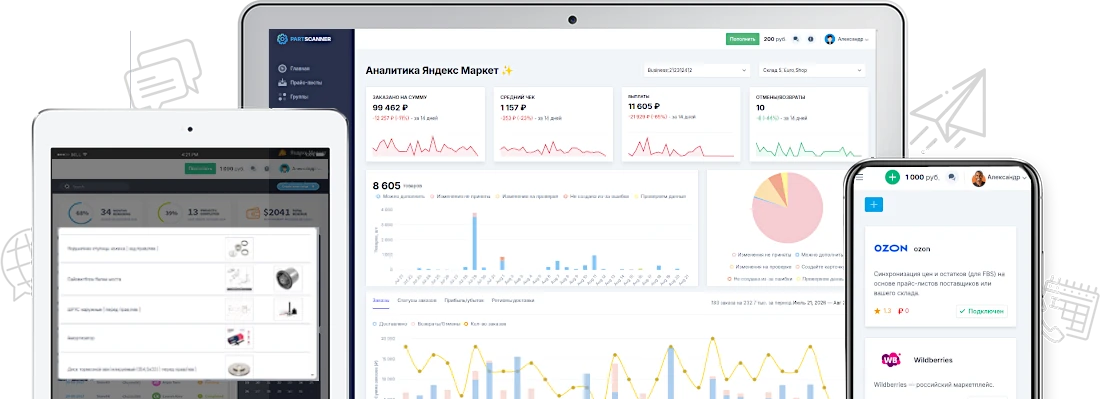
Task: Click the PartScanner logo on laptop
Action: [304, 39]
